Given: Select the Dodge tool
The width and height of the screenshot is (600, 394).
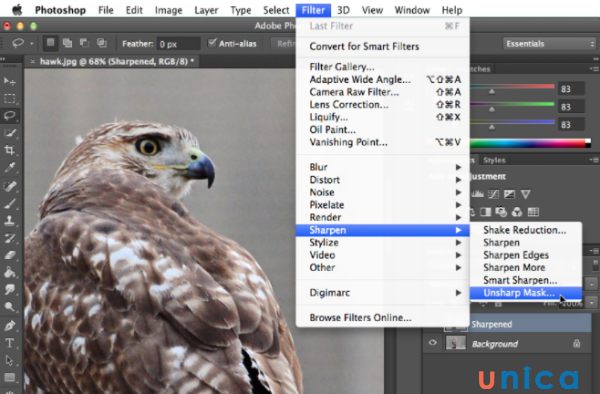Looking at the screenshot, I should (x=10, y=307).
